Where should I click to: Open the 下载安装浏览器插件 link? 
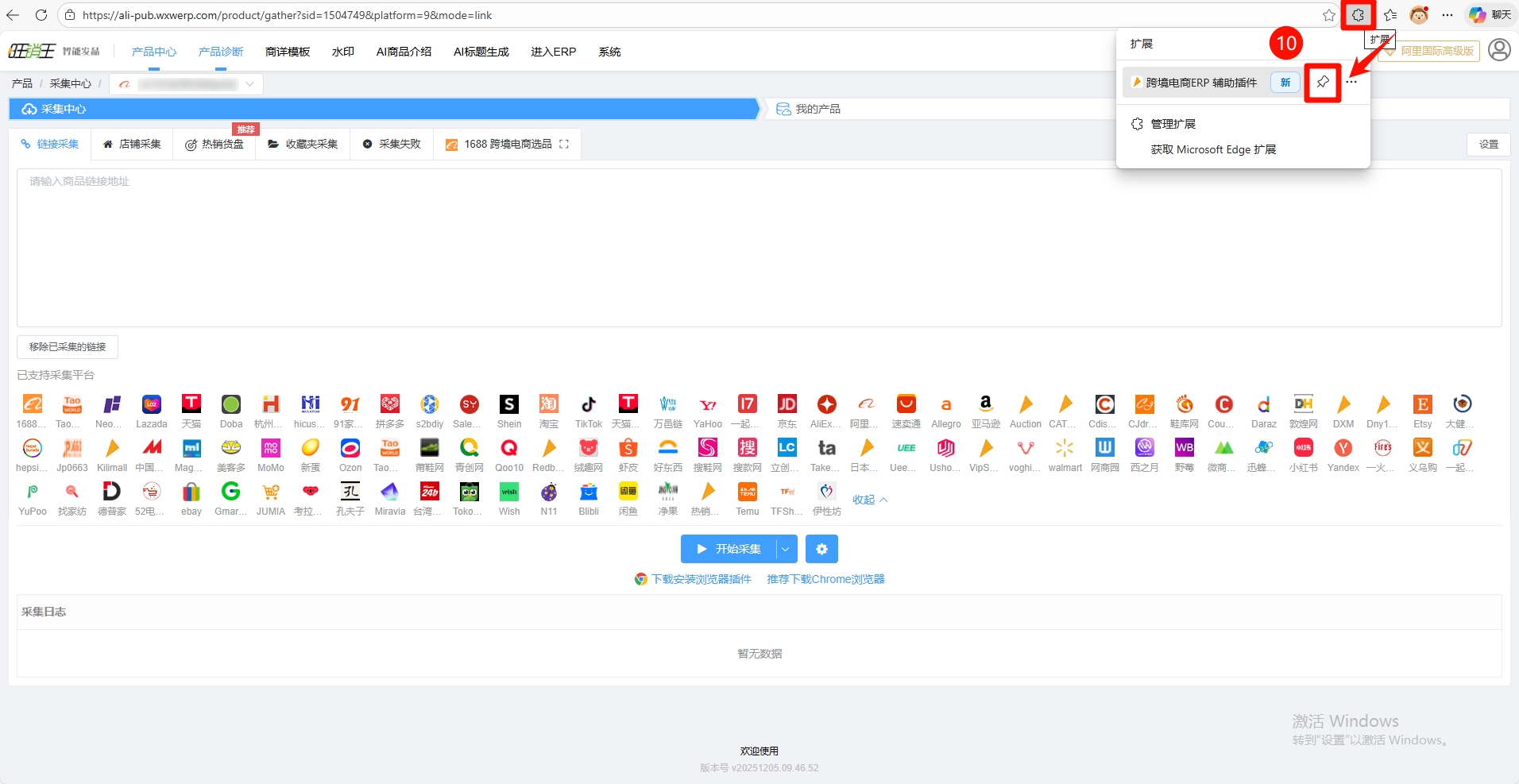click(x=701, y=579)
